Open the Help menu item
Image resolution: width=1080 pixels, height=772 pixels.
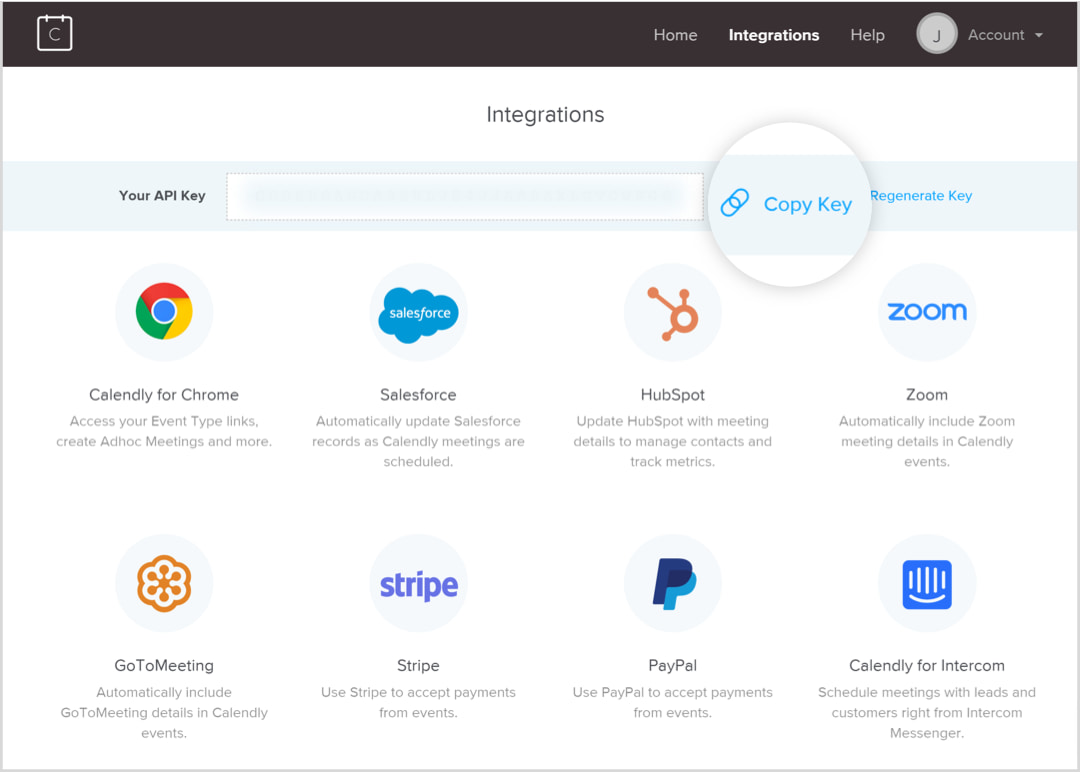tap(867, 35)
